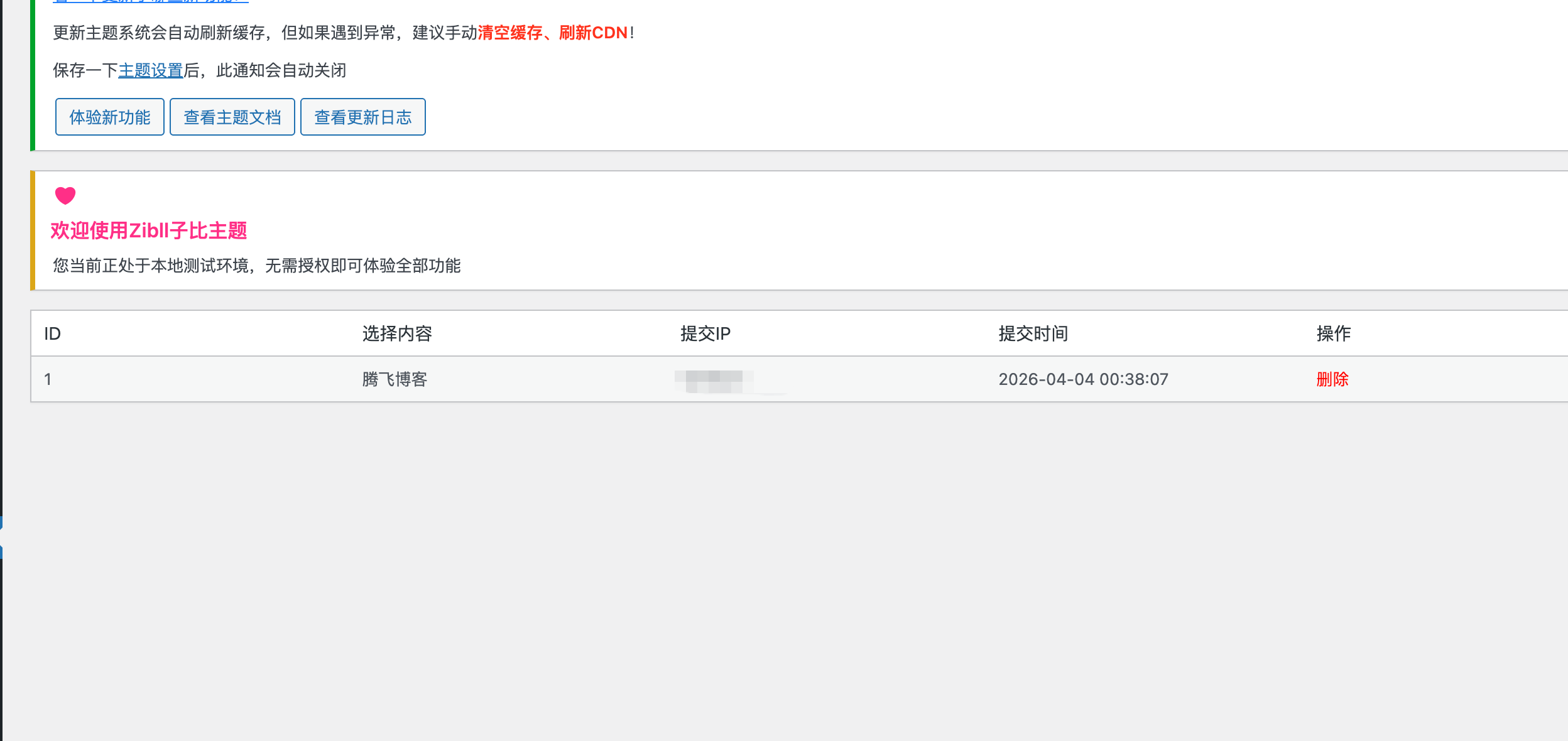Click 删除 to delete record 1
This screenshot has width=1568, height=741.
coord(1333,379)
